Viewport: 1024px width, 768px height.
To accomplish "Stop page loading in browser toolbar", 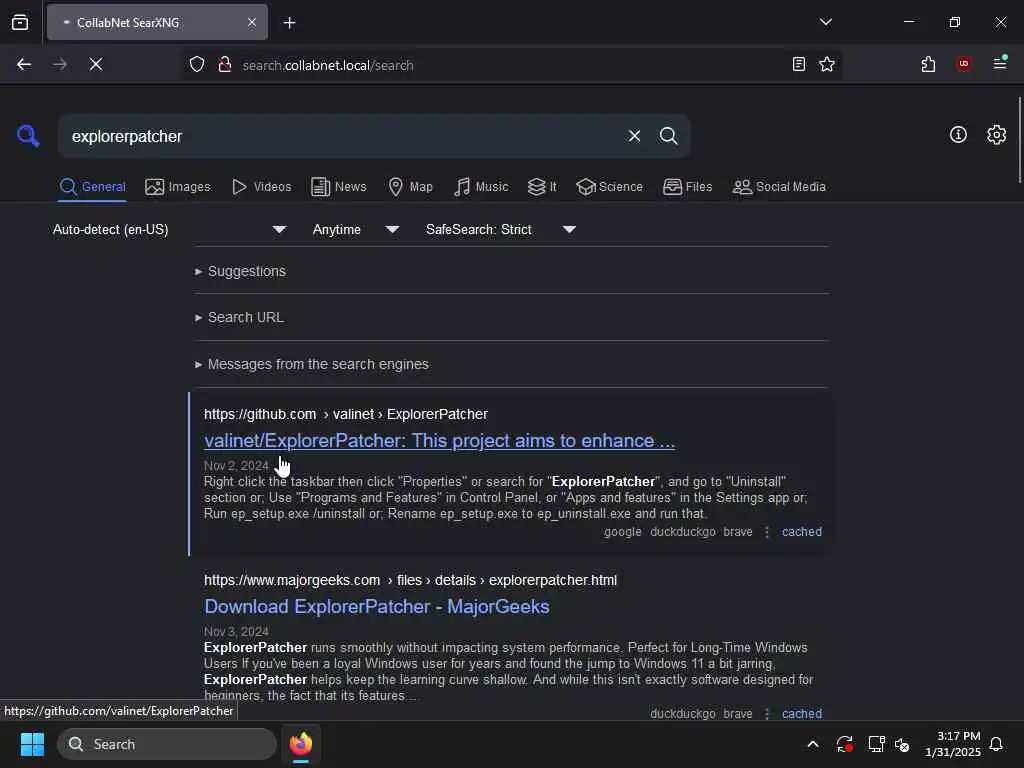I will 96,65.
